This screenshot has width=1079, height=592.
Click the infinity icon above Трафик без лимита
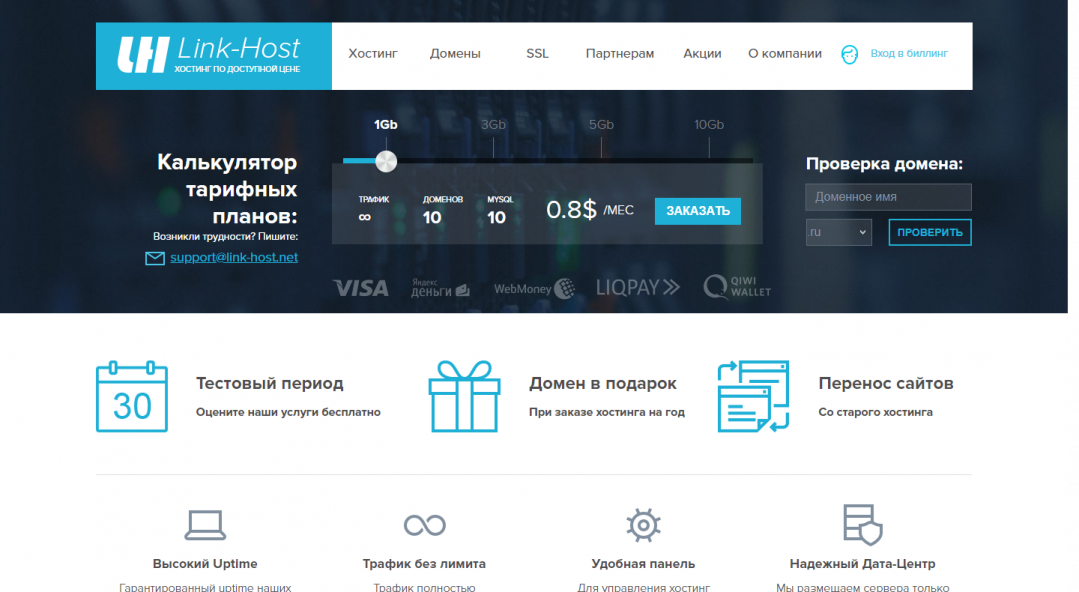click(x=425, y=525)
